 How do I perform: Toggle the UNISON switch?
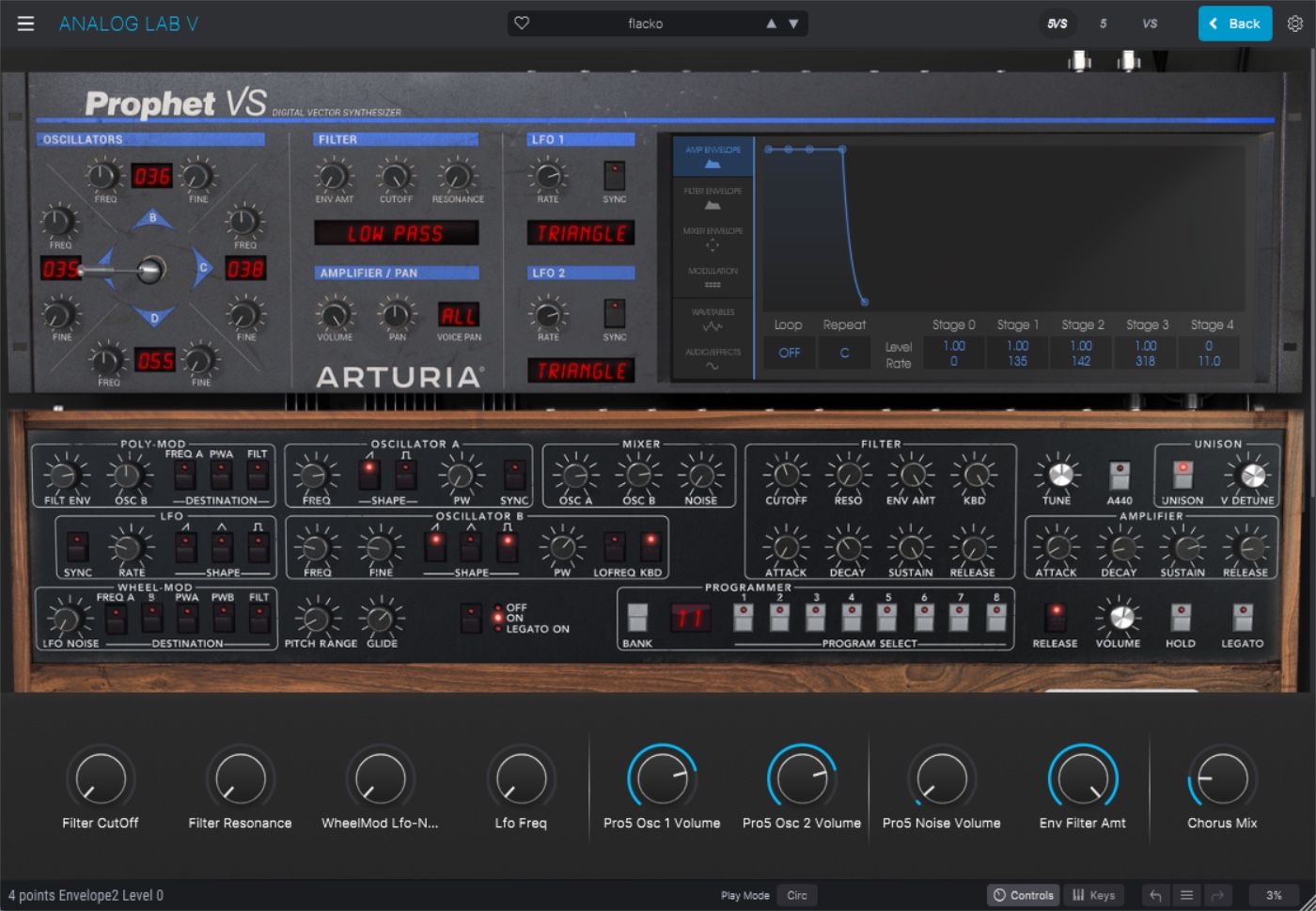pos(1183,475)
